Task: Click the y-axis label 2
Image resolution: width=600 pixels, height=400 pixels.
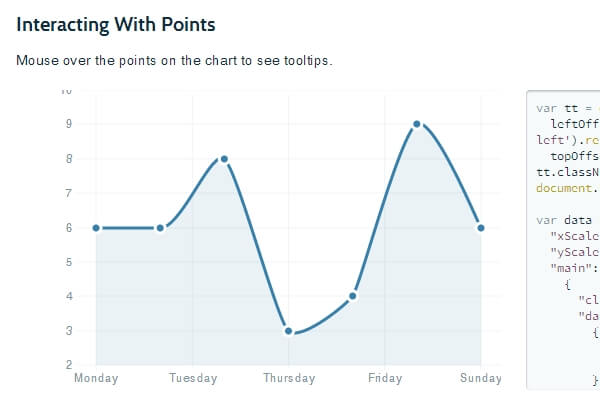Action: [68, 365]
